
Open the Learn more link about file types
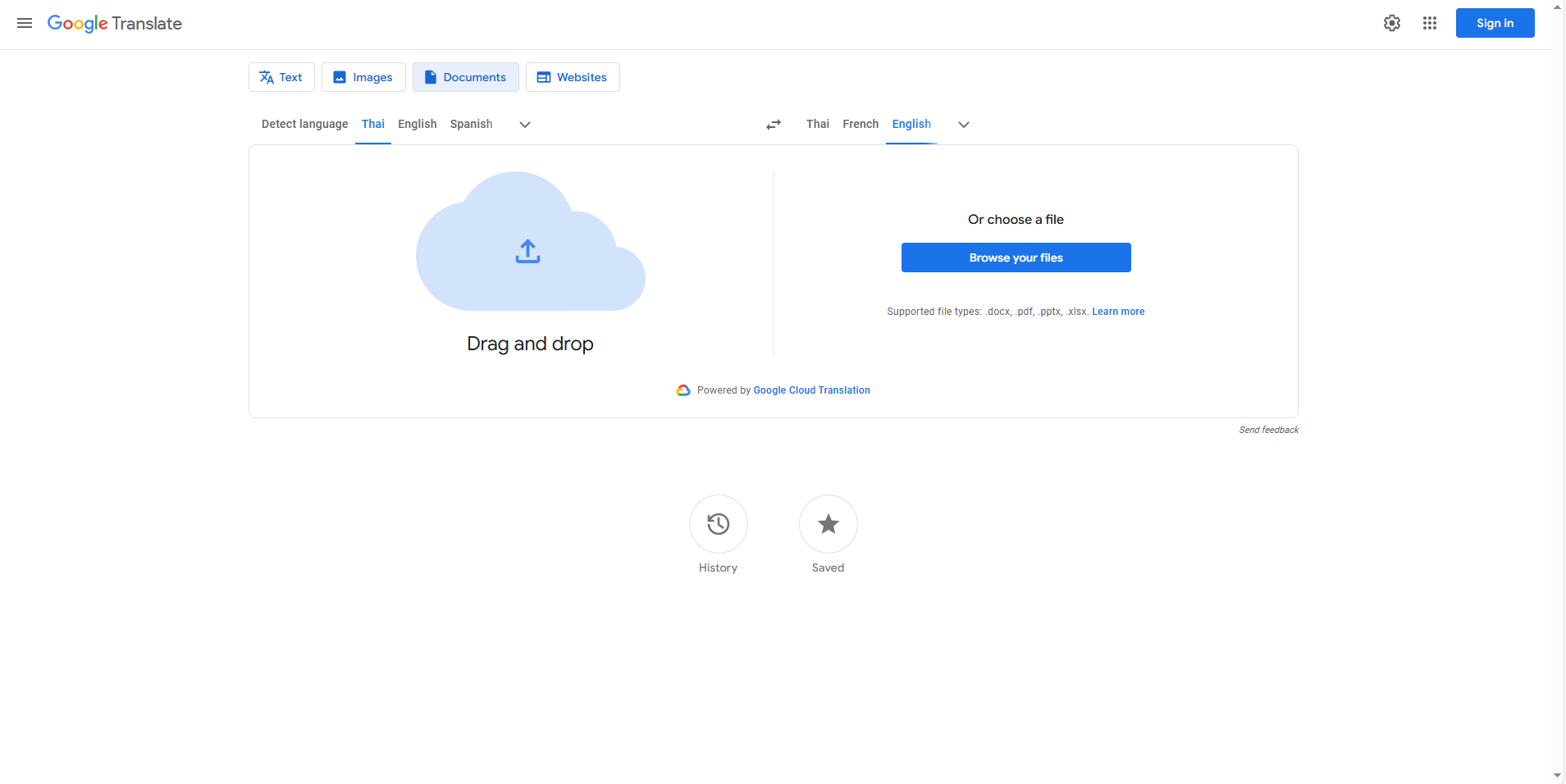tap(1118, 312)
